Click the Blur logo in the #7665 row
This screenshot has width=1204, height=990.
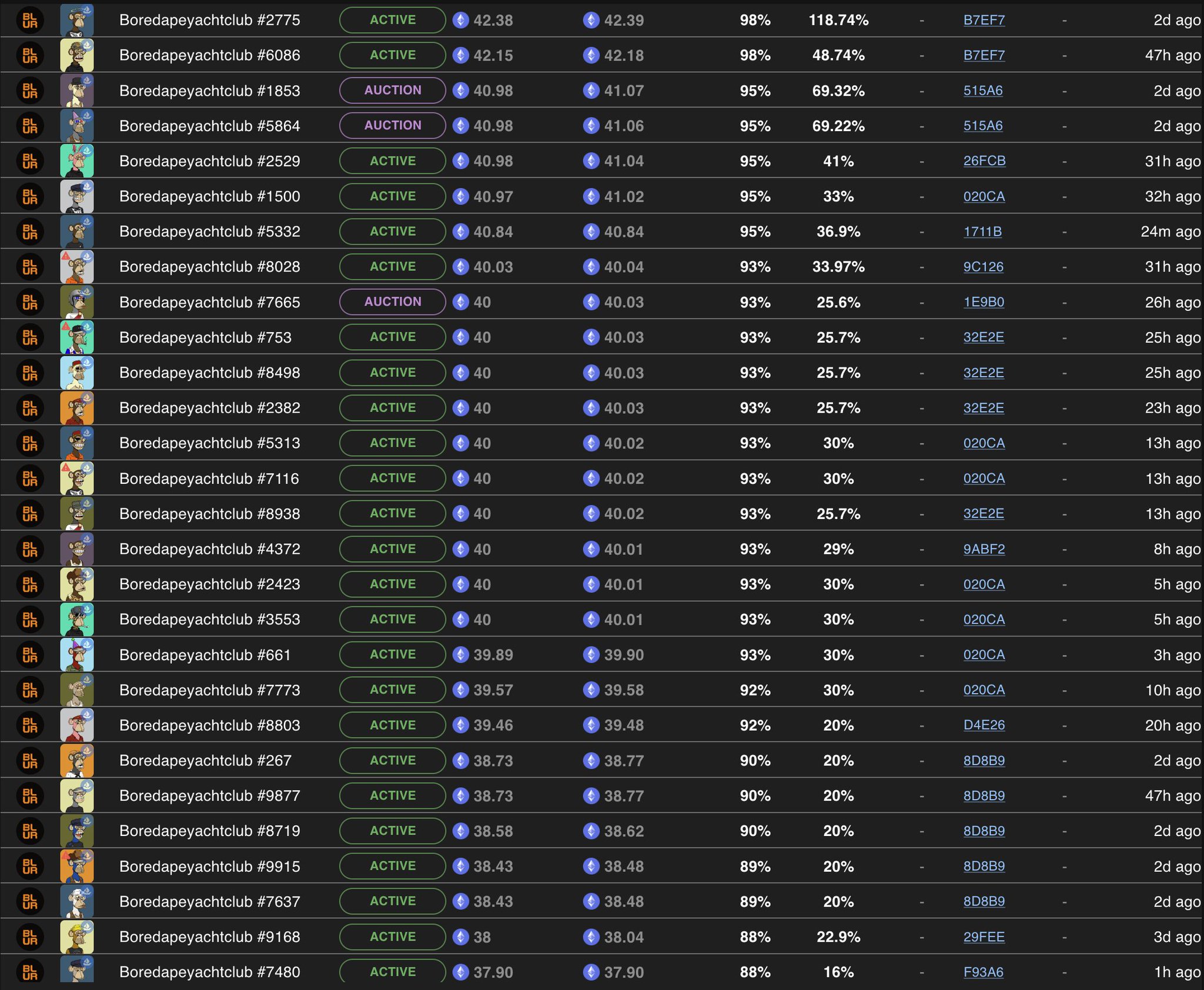coord(29,302)
